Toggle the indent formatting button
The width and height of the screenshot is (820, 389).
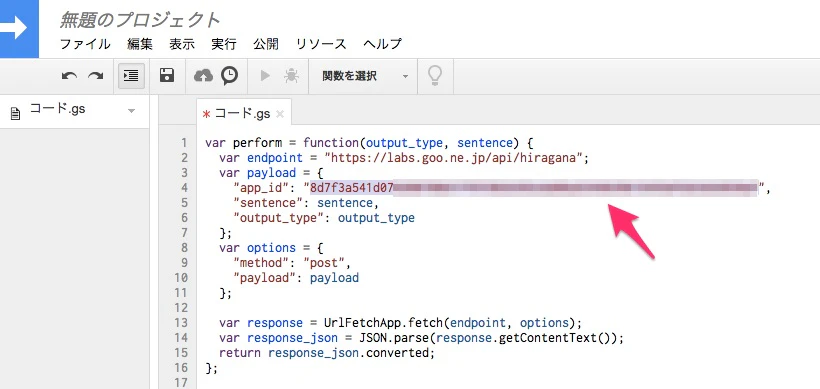[131, 76]
